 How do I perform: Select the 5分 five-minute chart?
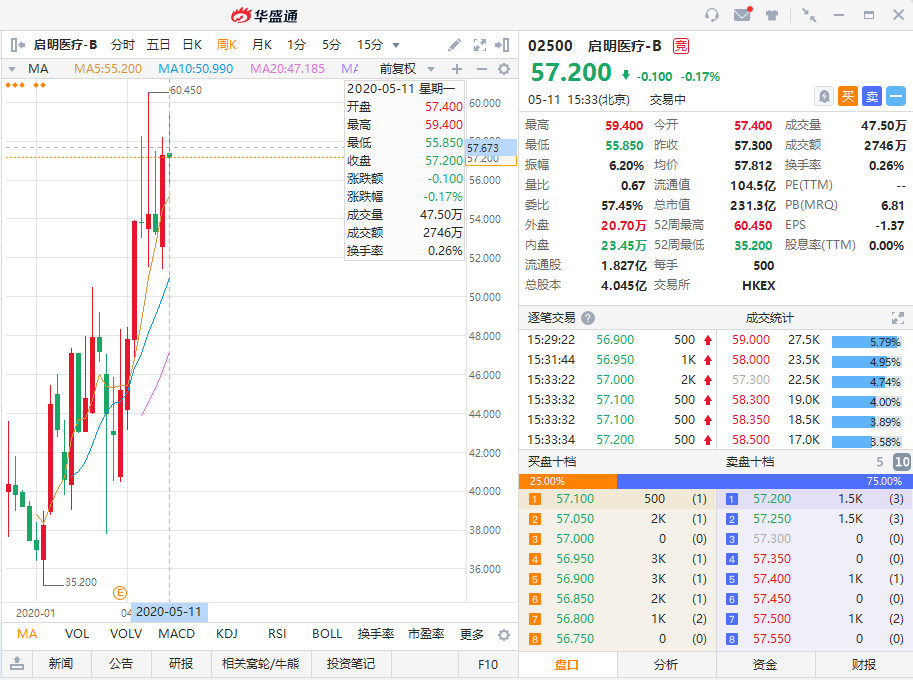[x=331, y=45]
